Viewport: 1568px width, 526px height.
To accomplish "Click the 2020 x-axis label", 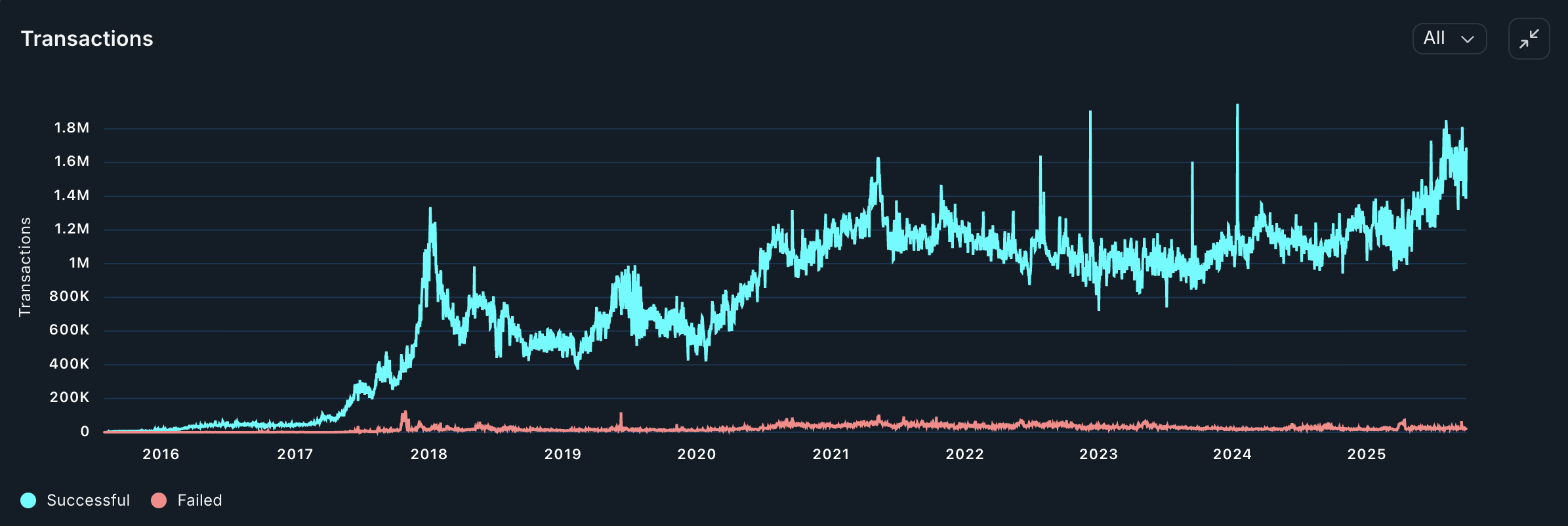I will 697,454.
